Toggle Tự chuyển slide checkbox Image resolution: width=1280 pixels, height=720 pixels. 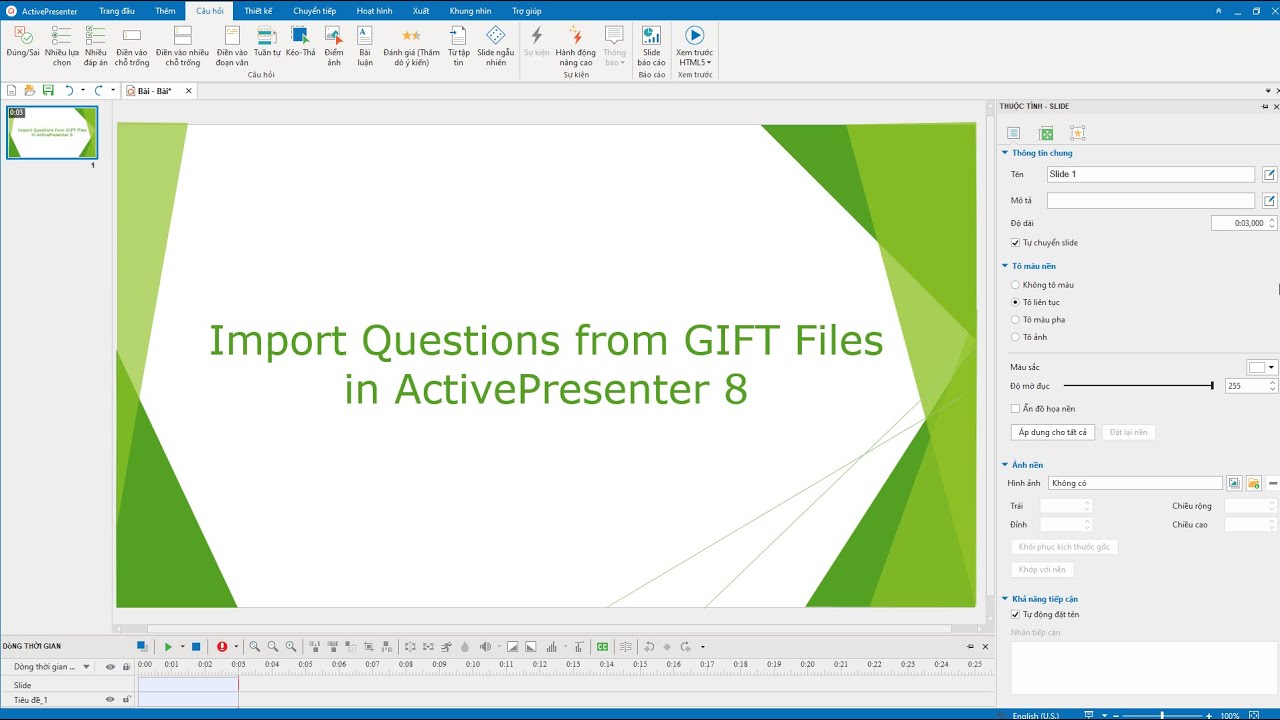[1016, 243]
